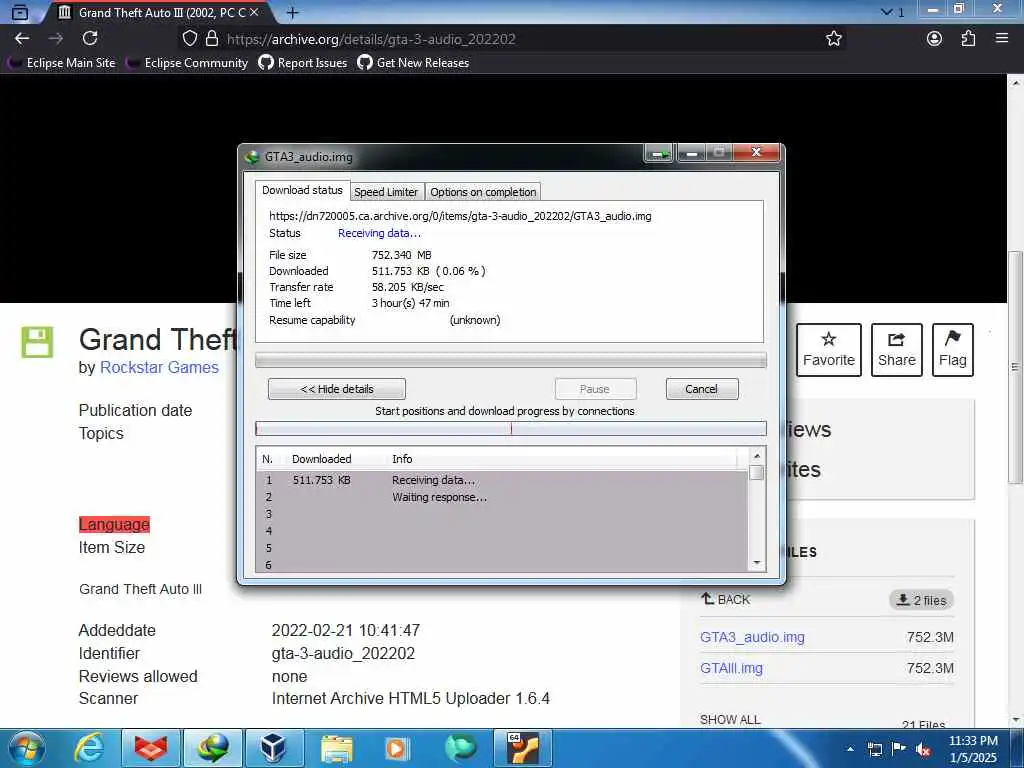Open Internet Download Manager on the taskbar

click(x=213, y=748)
